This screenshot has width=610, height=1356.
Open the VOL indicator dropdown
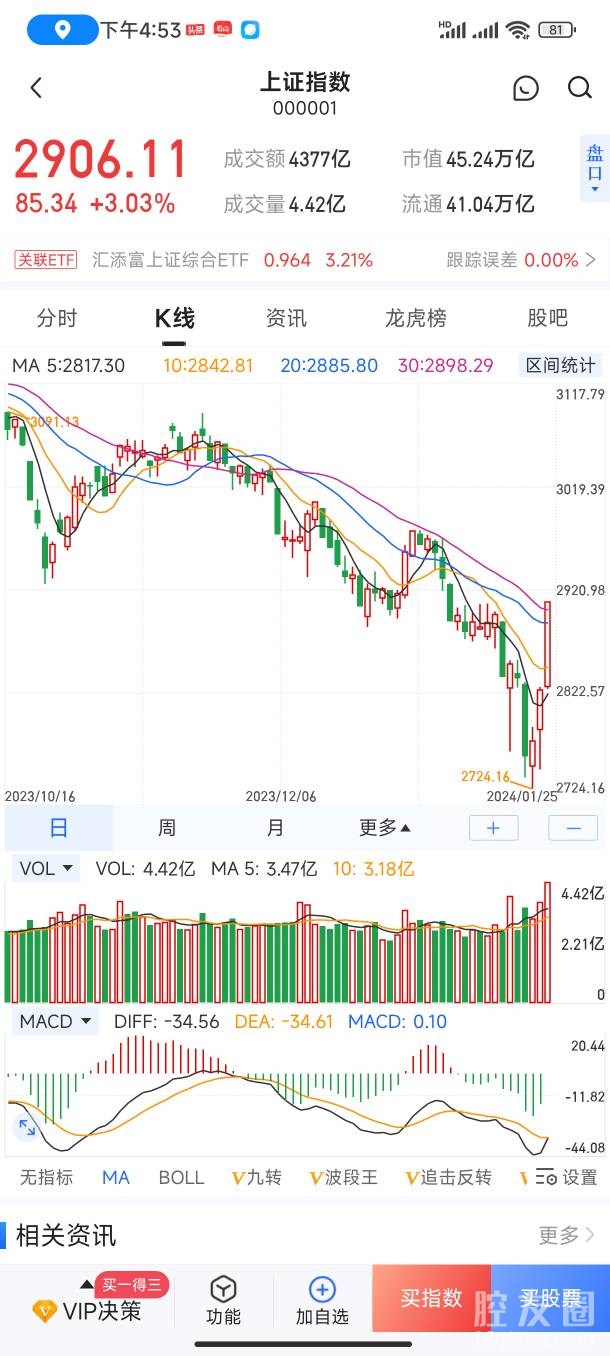click(x=46, y=869)
